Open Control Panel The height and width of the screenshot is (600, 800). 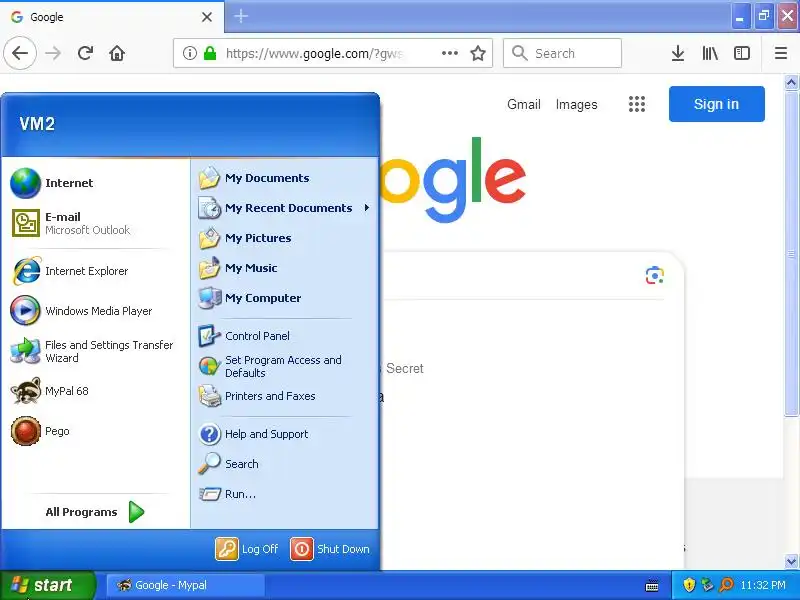(285, 336)
